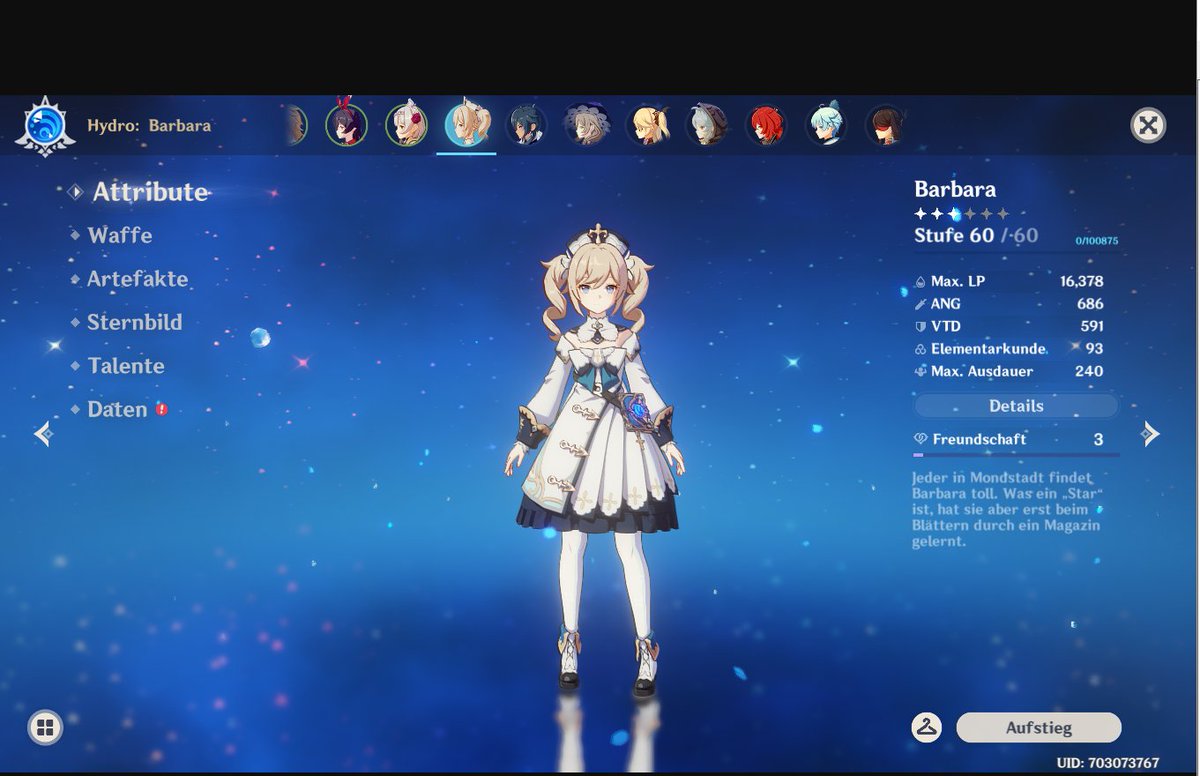The width and height of the screenshot is (1200, 776).
Task: Go to previous character with left arrow
Action: [42, 433]
